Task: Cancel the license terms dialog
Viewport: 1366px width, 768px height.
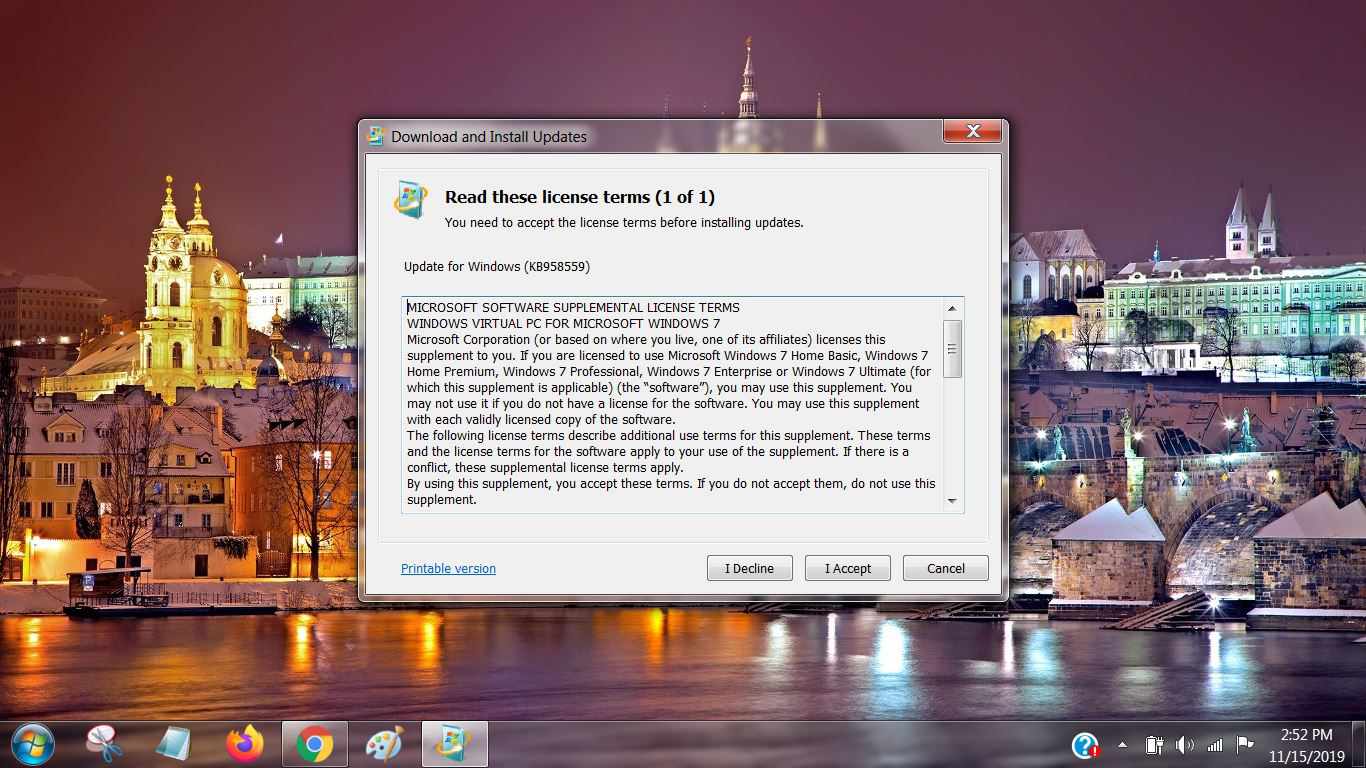Action: pos(945,568)
